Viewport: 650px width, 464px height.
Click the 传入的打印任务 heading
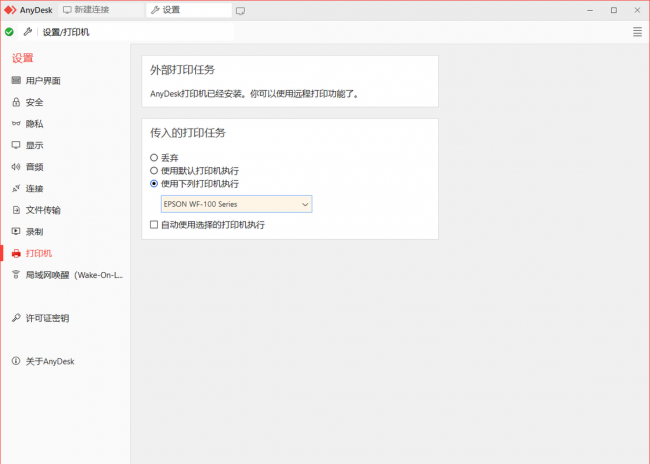[188, 133]
